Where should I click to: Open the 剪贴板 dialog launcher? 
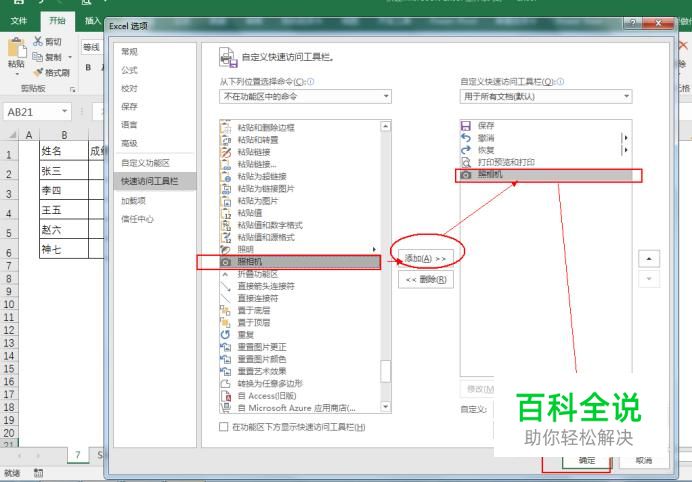[x=72, y=90]
